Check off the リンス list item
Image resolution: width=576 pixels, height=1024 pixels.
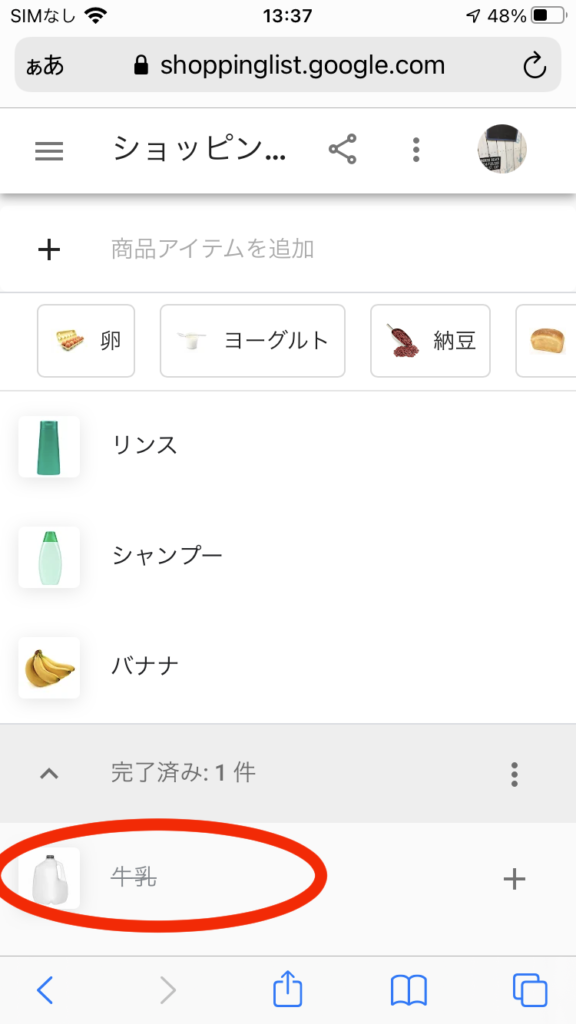(x=288, y=446)
